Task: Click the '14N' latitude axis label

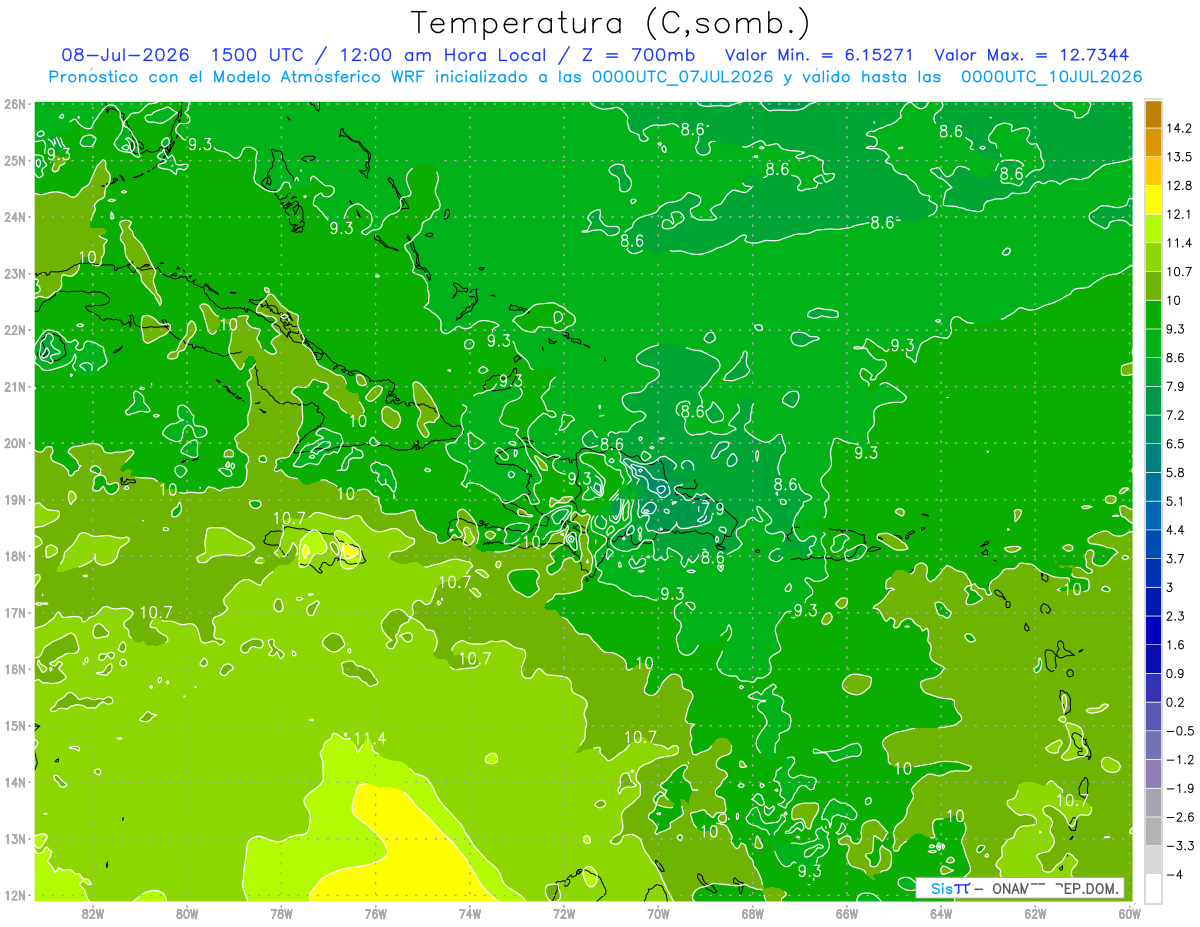Action: pyautogui.click(x=15, y=782)
